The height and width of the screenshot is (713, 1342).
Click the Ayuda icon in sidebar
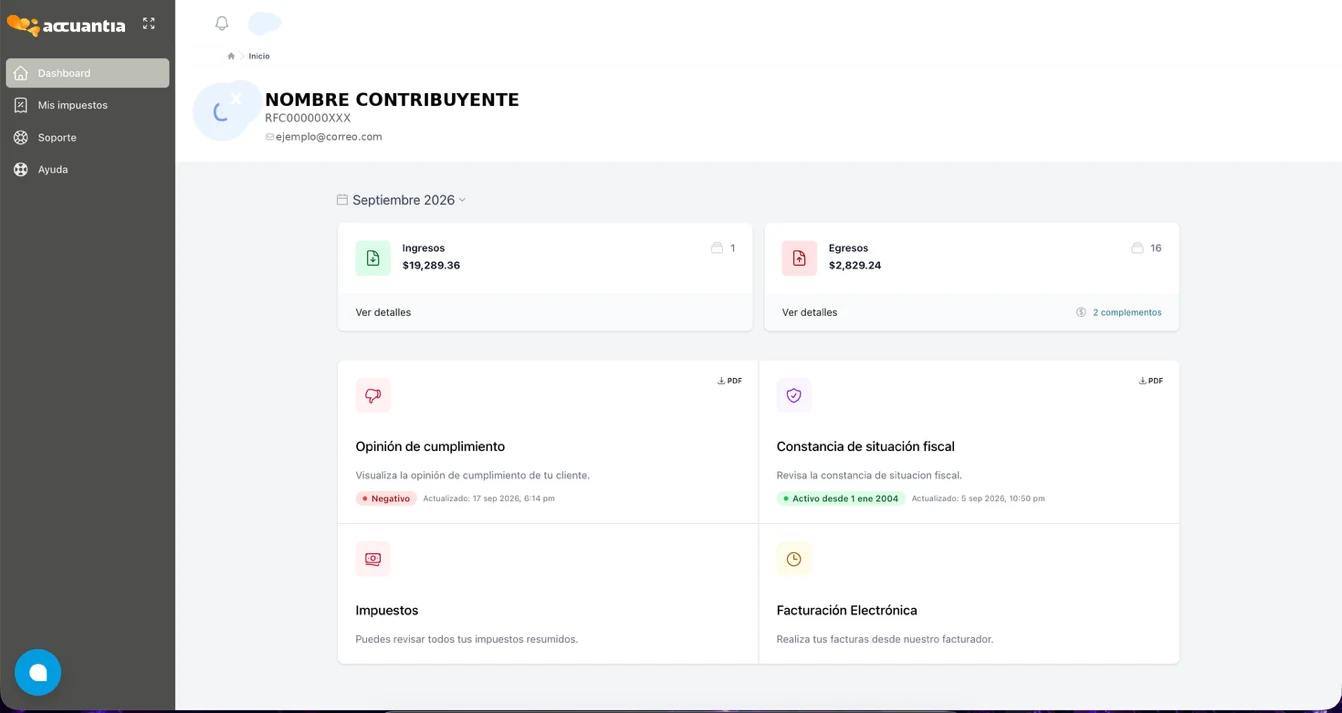pyautogui.click(x=21, y=169)
